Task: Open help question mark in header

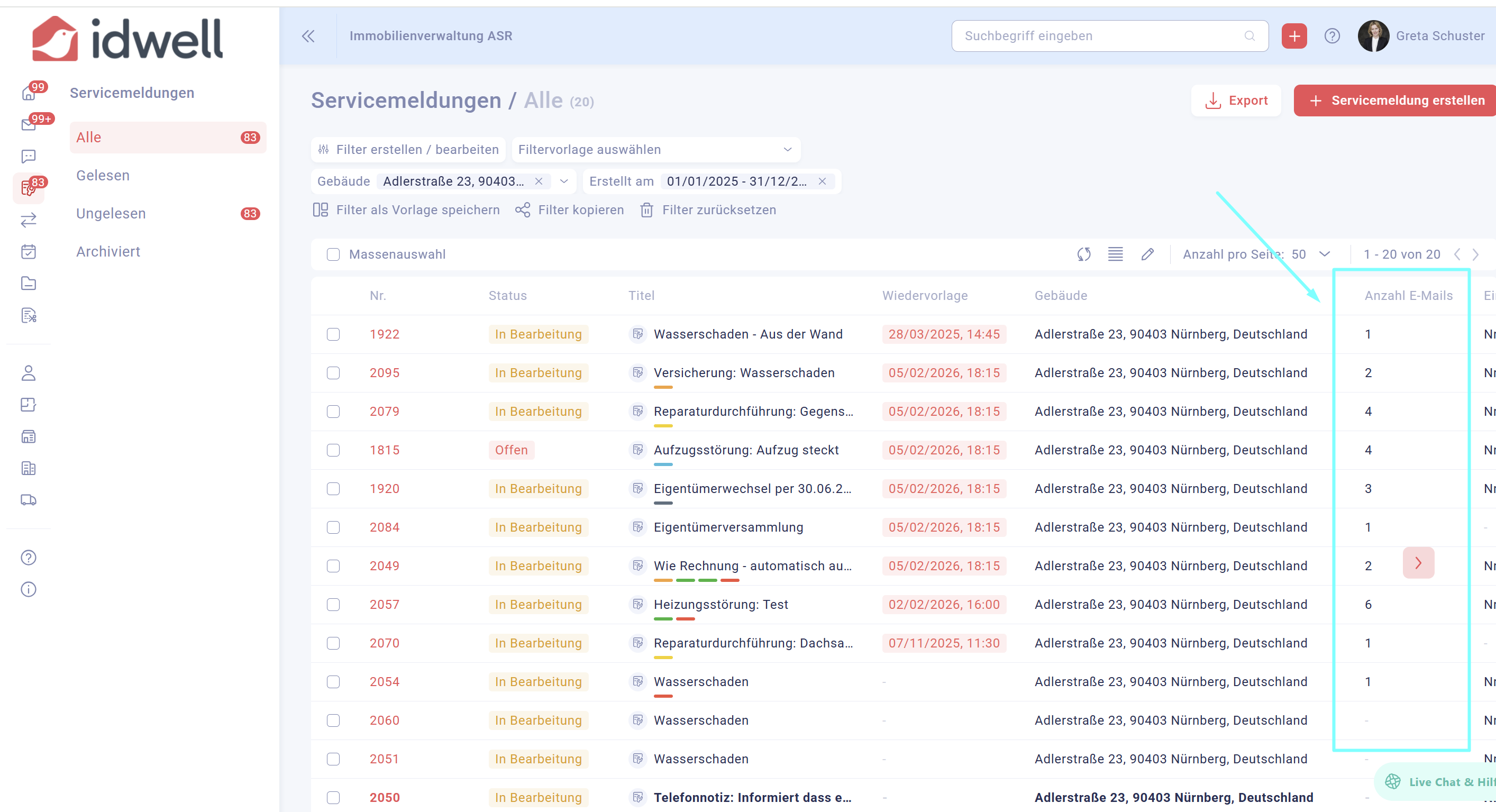Action: [1331, 36]
